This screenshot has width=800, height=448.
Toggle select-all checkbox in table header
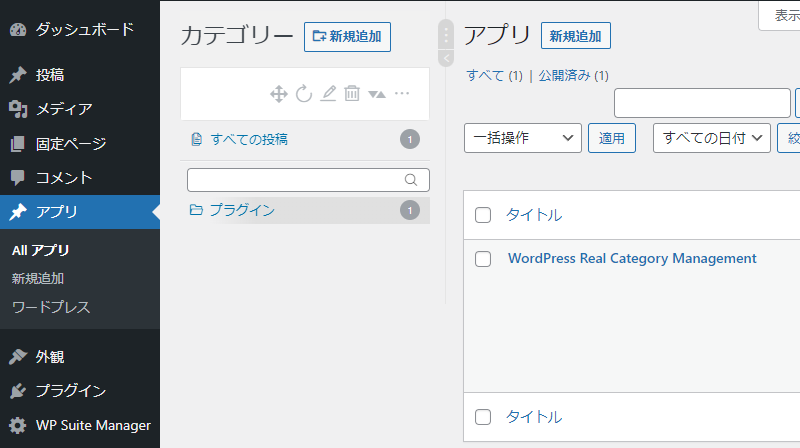(x=483, y=215)
